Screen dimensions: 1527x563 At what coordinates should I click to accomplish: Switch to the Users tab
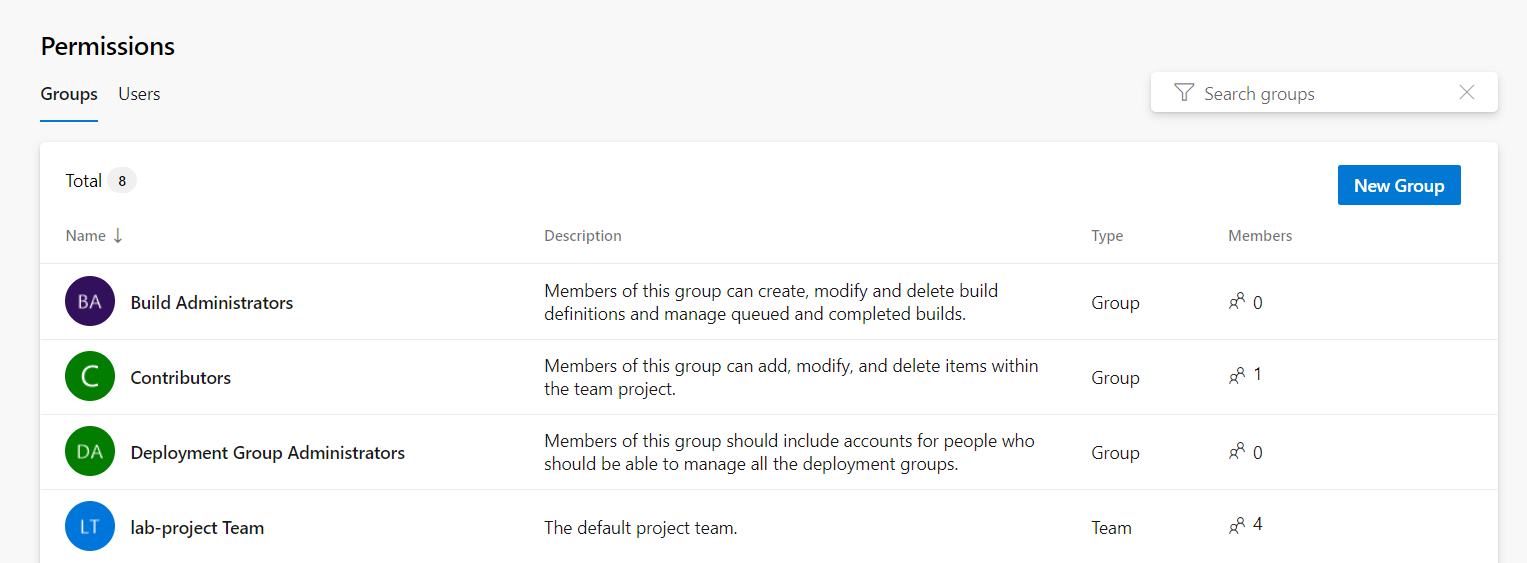pyautogui.click(x=139, y=94)
